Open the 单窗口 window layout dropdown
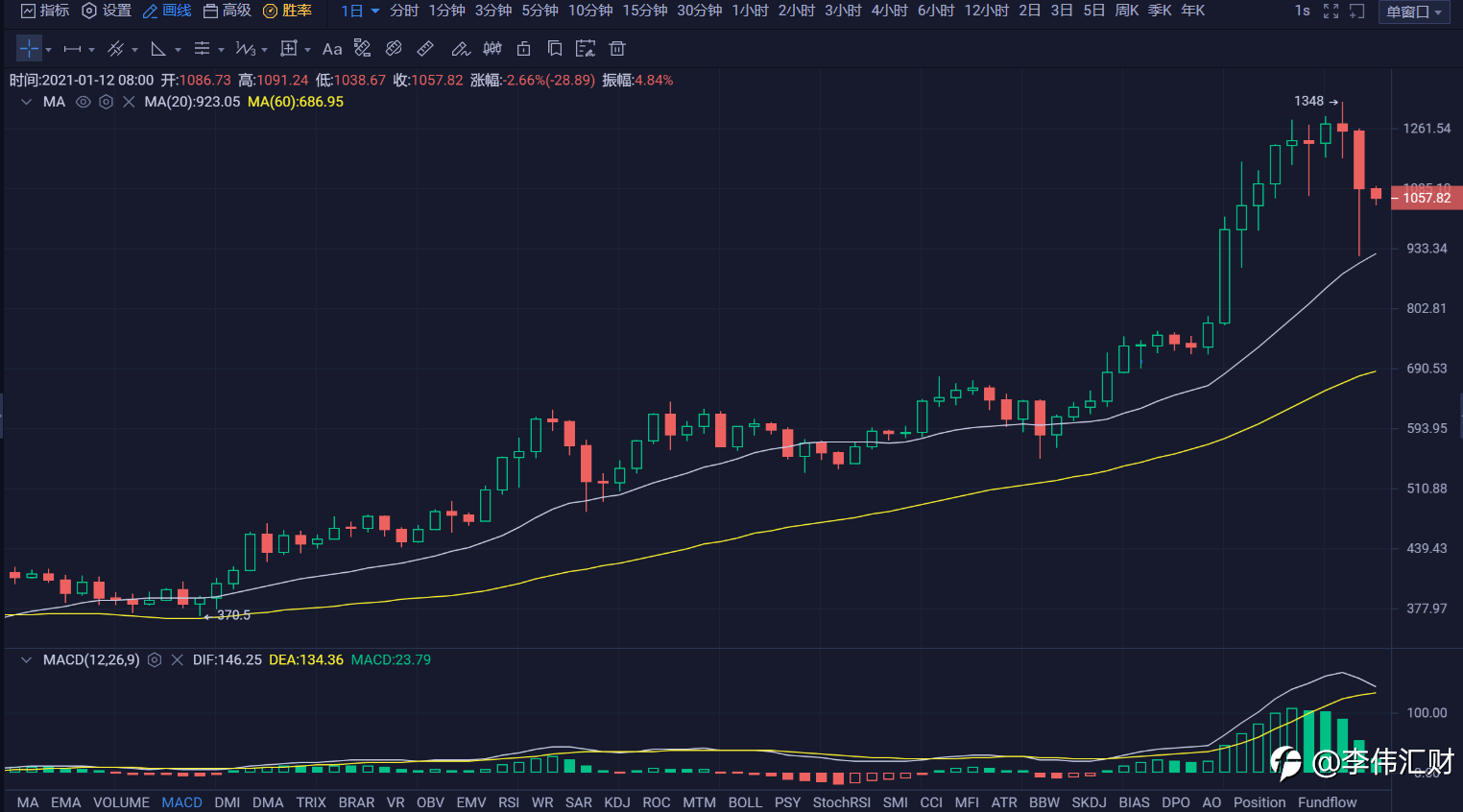The width and height of the screenshot is (1463, 812). (1414, 12)
